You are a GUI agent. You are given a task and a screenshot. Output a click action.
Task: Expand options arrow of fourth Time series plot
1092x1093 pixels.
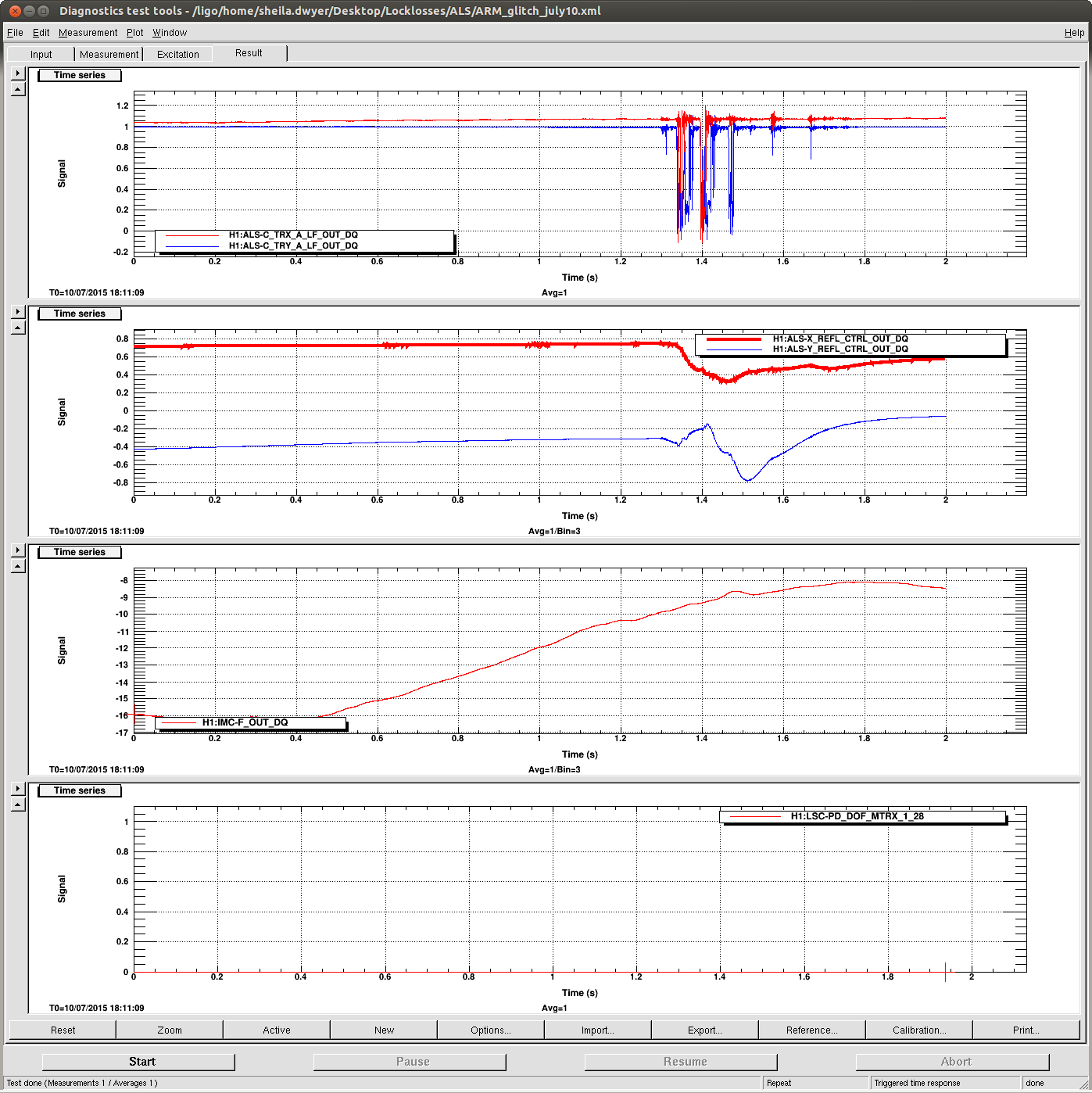(18, 788)
